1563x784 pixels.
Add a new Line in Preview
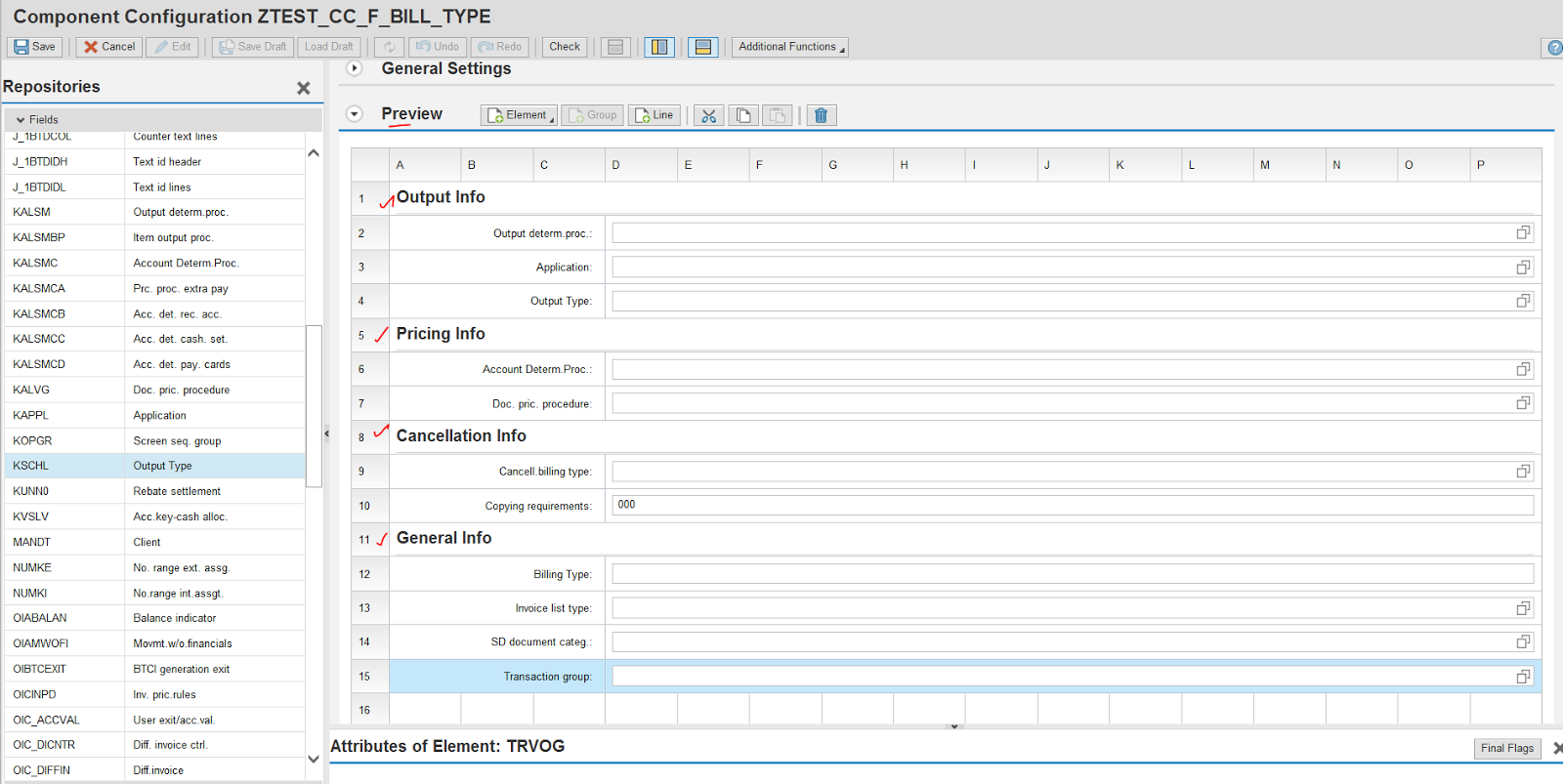654,115
